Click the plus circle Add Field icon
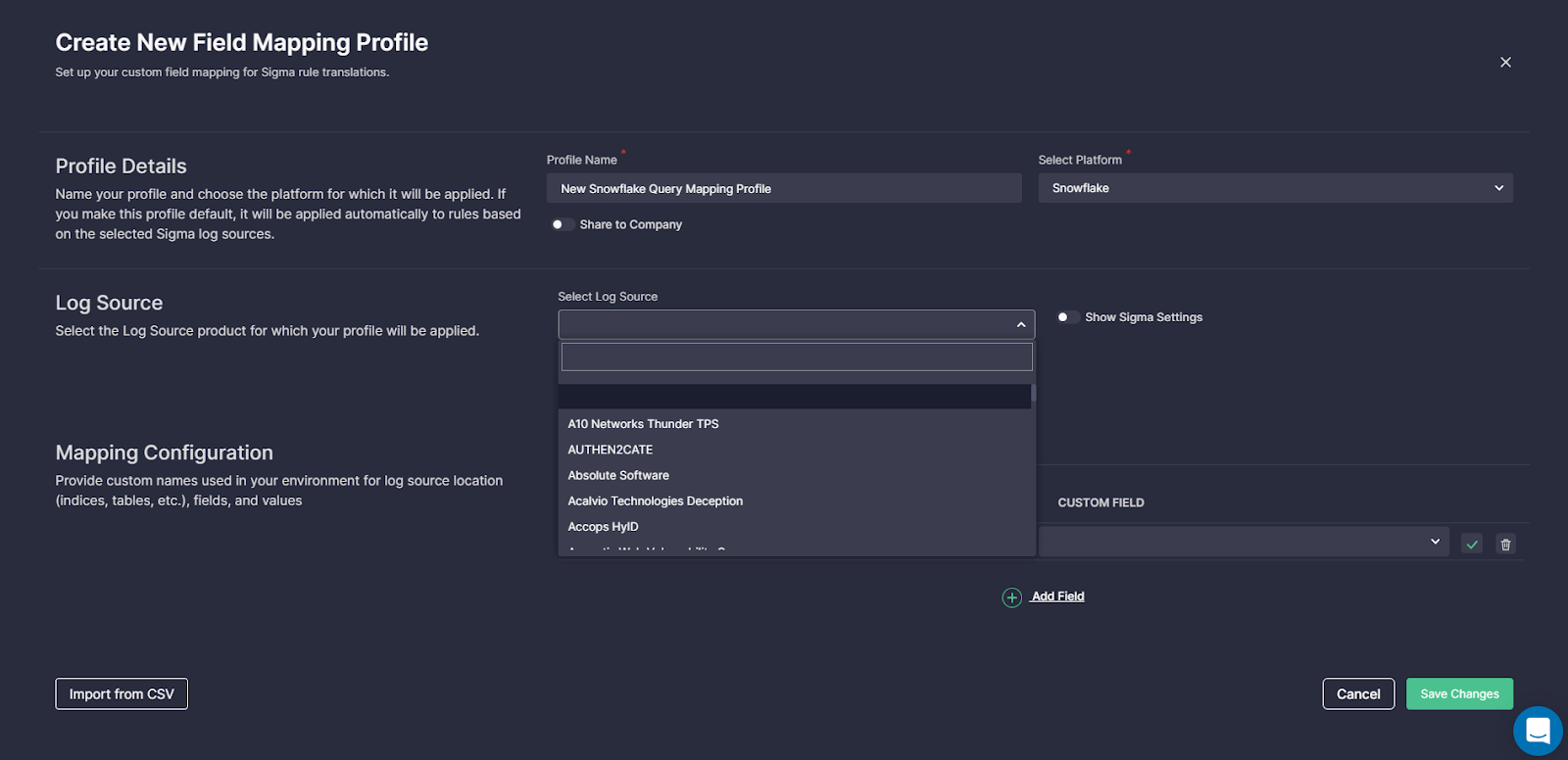The height and width of the screenshot is (760, 1568). click(1011, 597)
